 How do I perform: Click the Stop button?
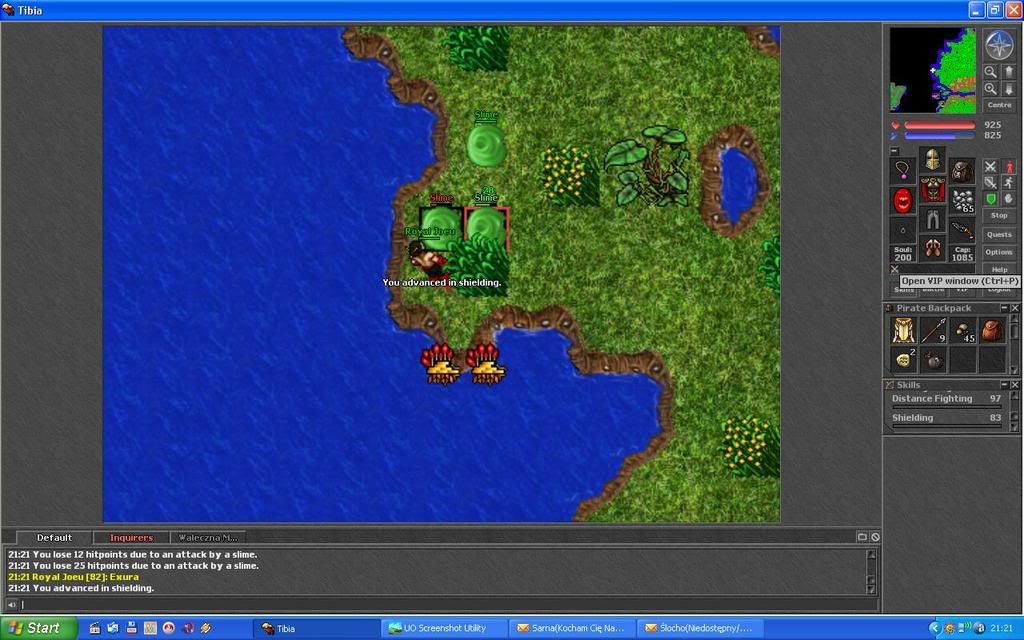(999, 216)
